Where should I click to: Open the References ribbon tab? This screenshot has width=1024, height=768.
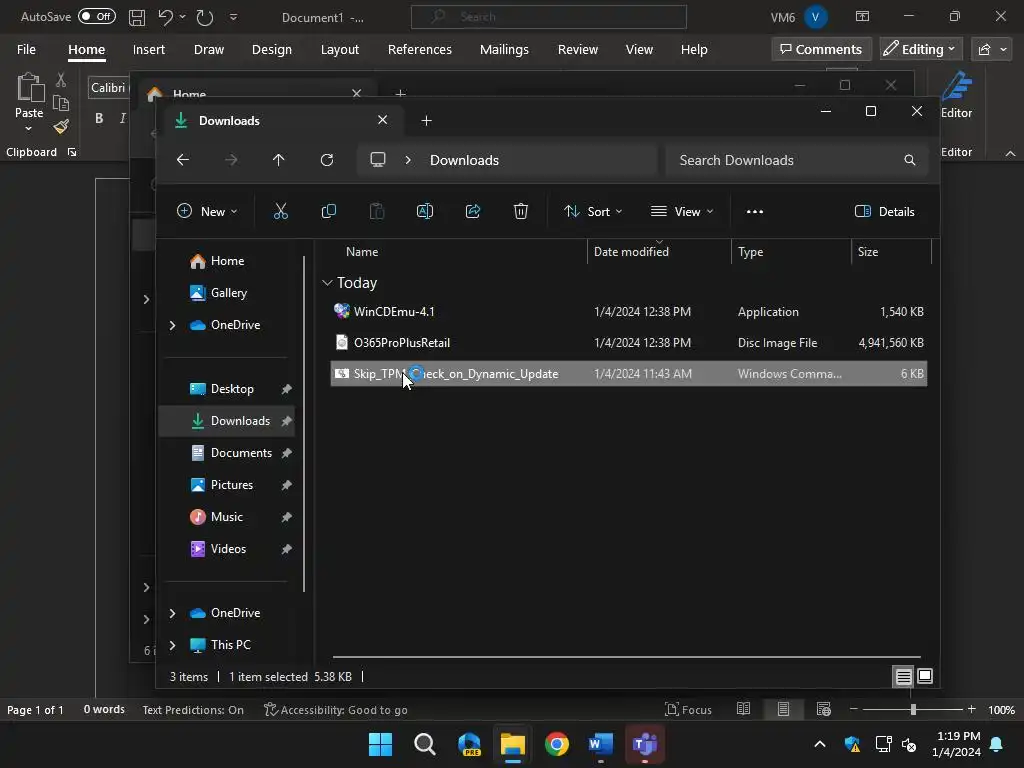pos(419,50)
